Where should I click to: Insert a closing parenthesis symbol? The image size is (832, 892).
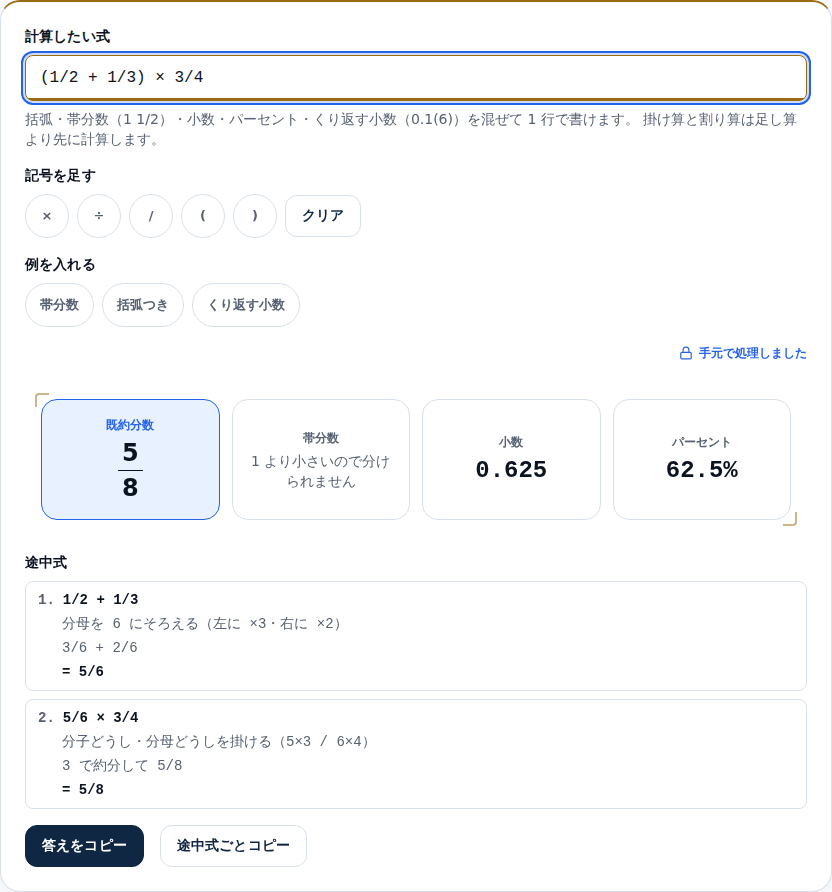255,216
